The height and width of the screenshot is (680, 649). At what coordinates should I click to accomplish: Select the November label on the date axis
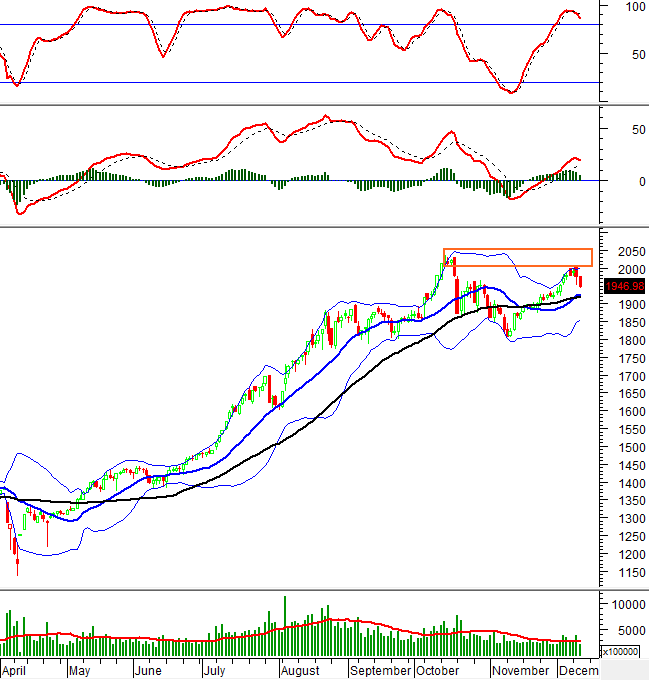click(519, 670)
